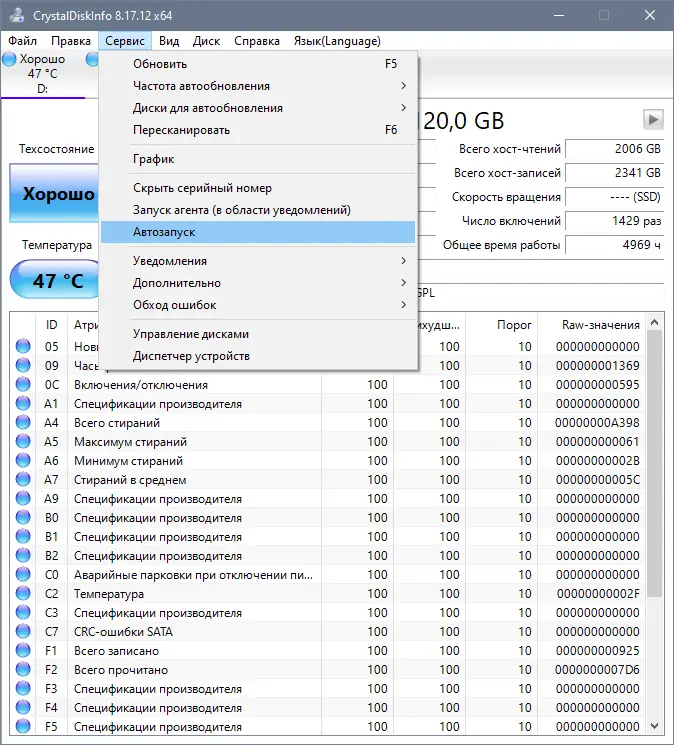Open the Справка menu

tap(257, 41)
